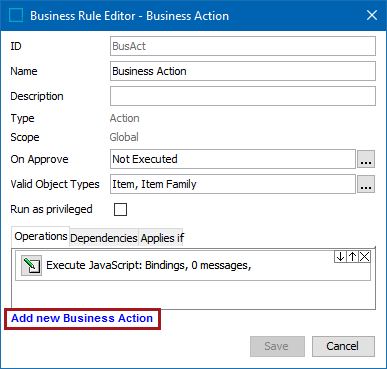Select the ID field containing BusAct
Screen dimensions: 387x369
(x=243, y=46)
